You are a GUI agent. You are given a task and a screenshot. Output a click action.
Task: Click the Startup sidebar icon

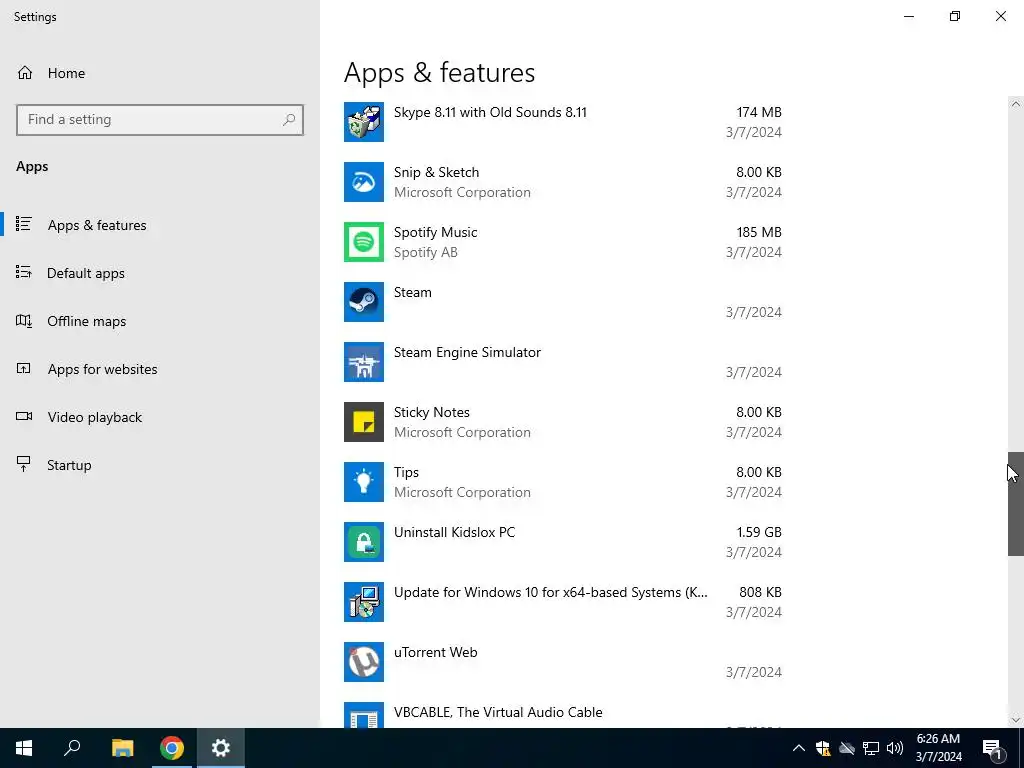(24, 464)
